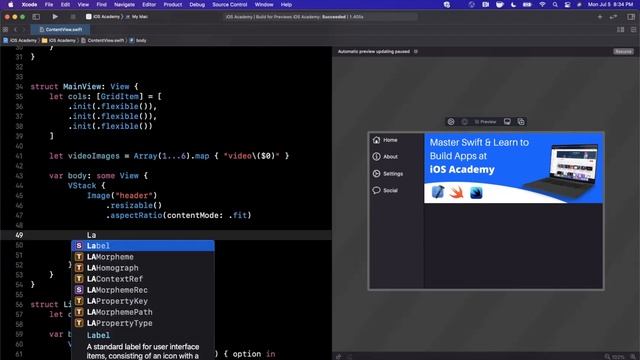Viewport: 640px width, 360px height.
Task: Select LAMorphemePath autocomplete suggestion
Action: point(143,312)
